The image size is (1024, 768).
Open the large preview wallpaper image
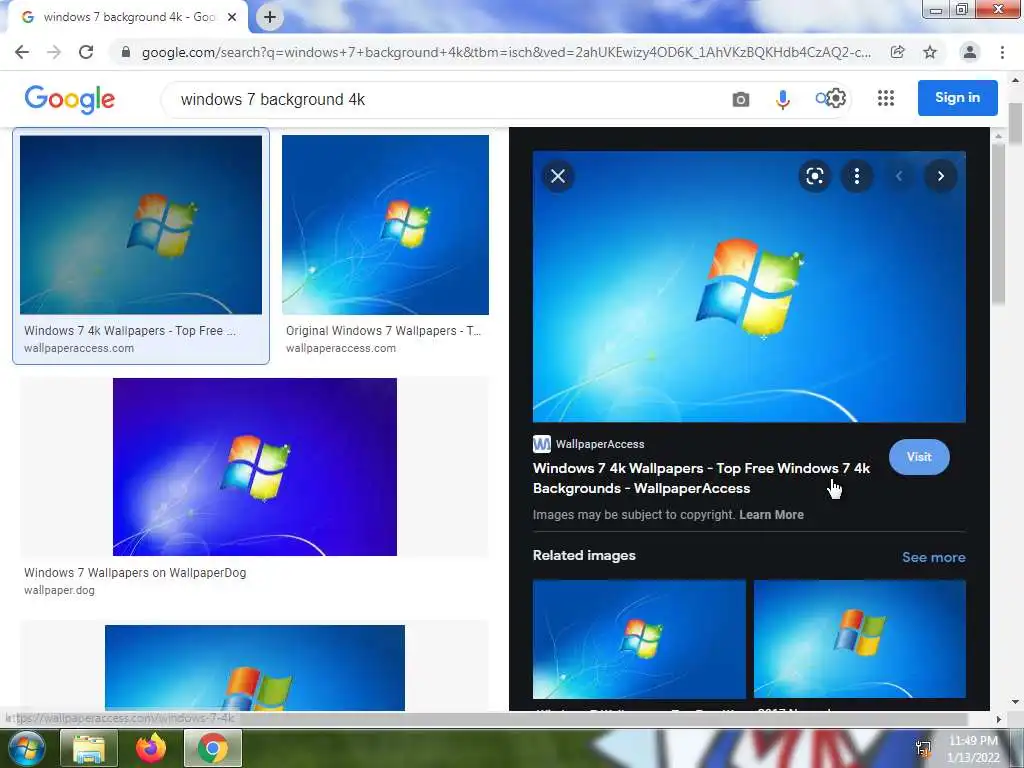(749, 287)
